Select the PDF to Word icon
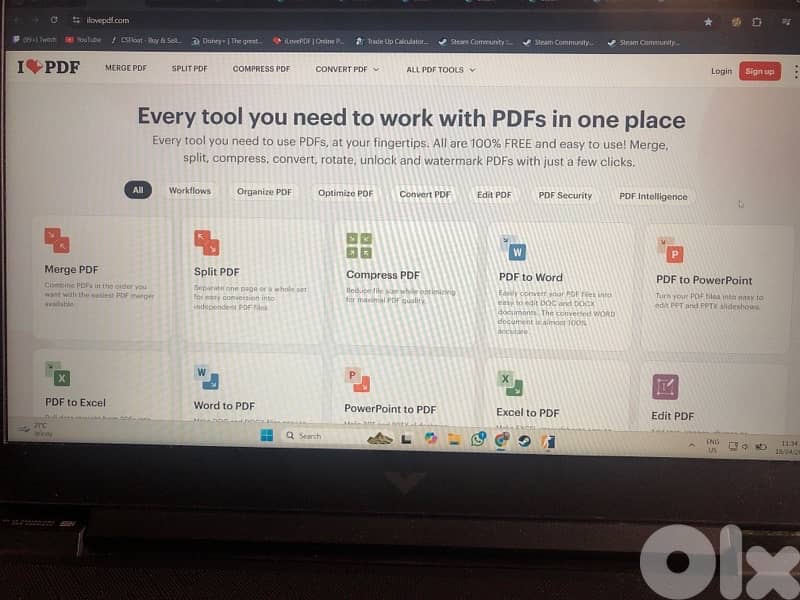Viewport: 800px width, 600px height. (x=512, y=248)
